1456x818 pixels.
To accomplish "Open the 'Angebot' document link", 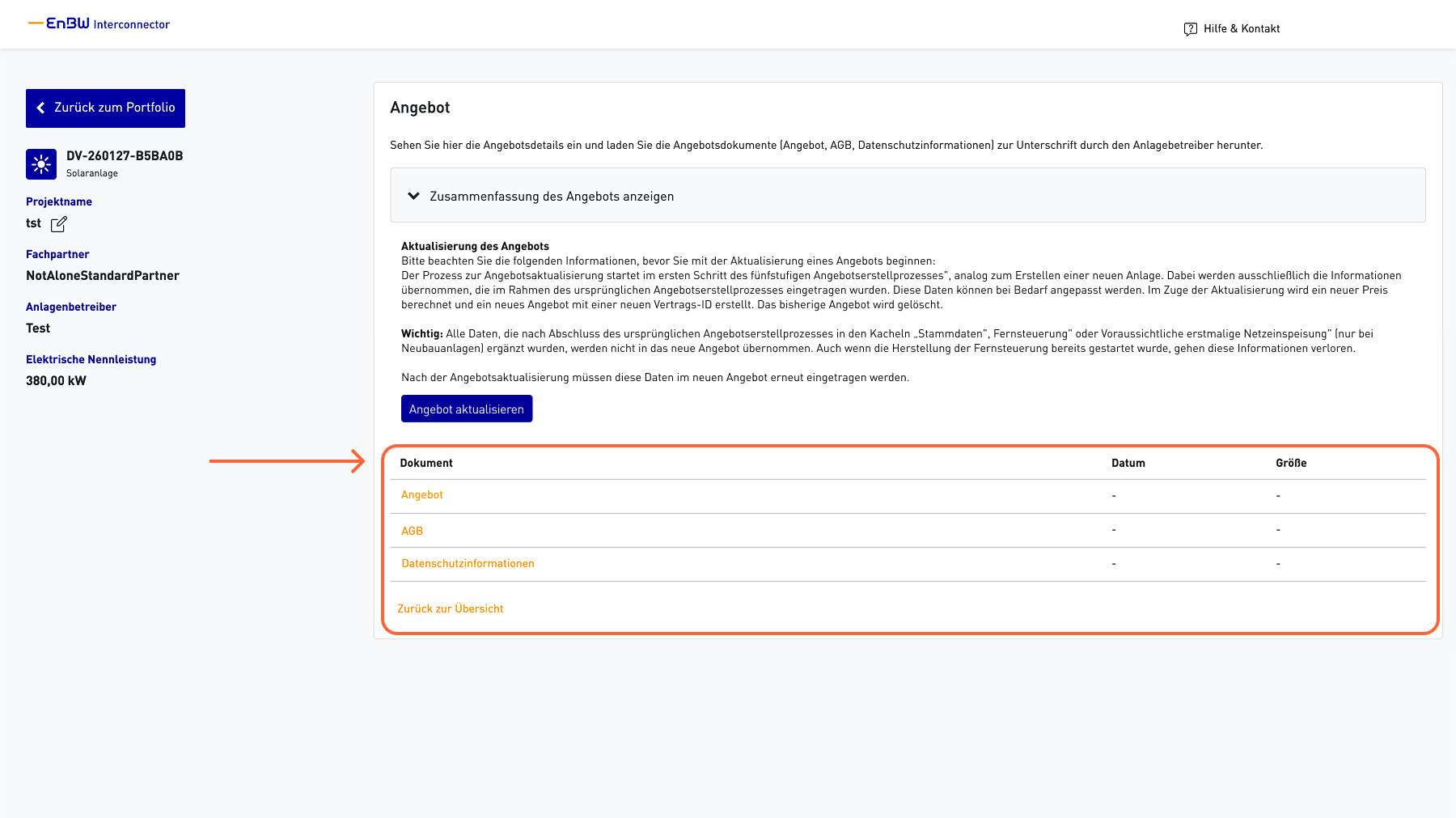I will [421, 495].
